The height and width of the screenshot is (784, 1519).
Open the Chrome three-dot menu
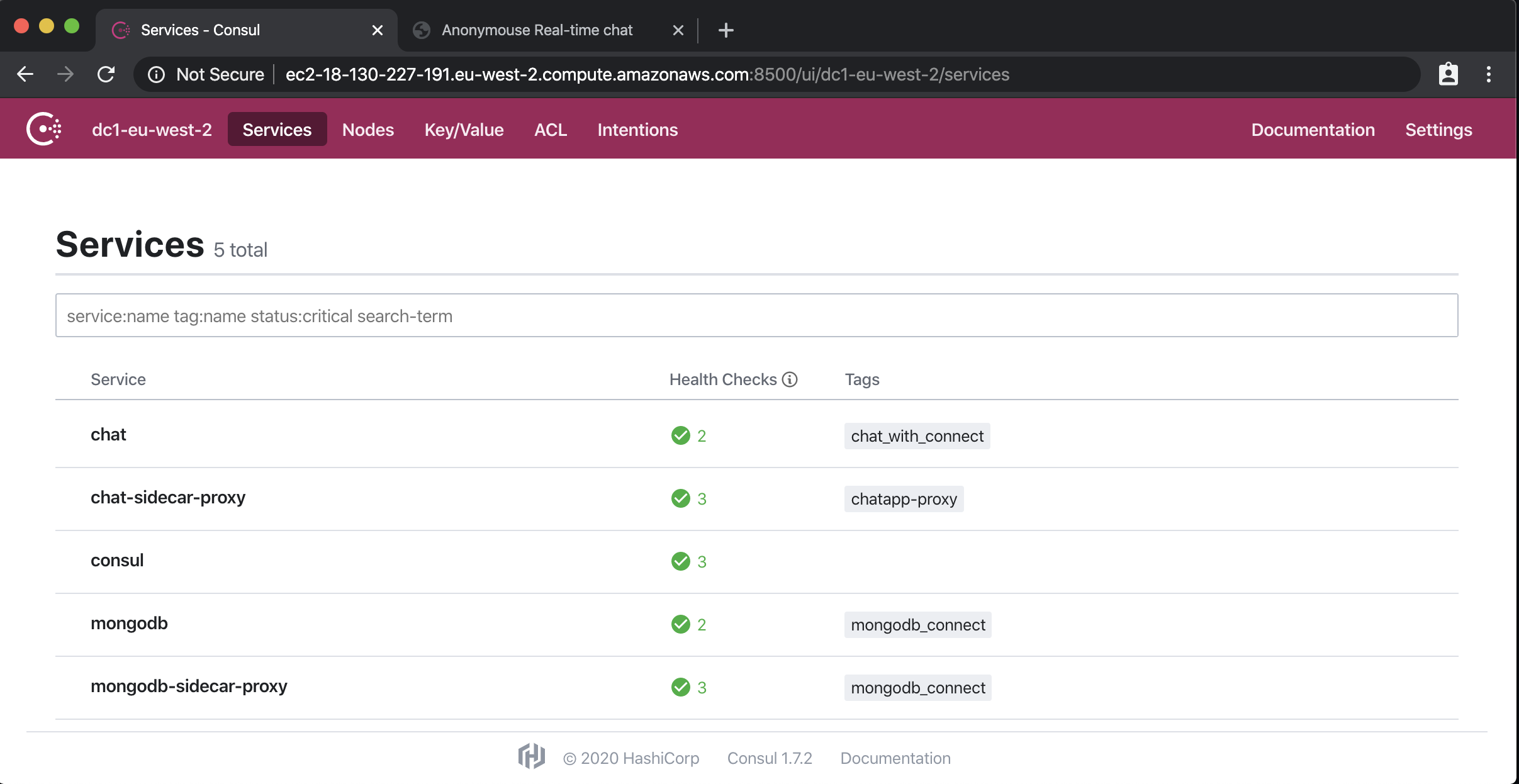[x=1488, y=74]
